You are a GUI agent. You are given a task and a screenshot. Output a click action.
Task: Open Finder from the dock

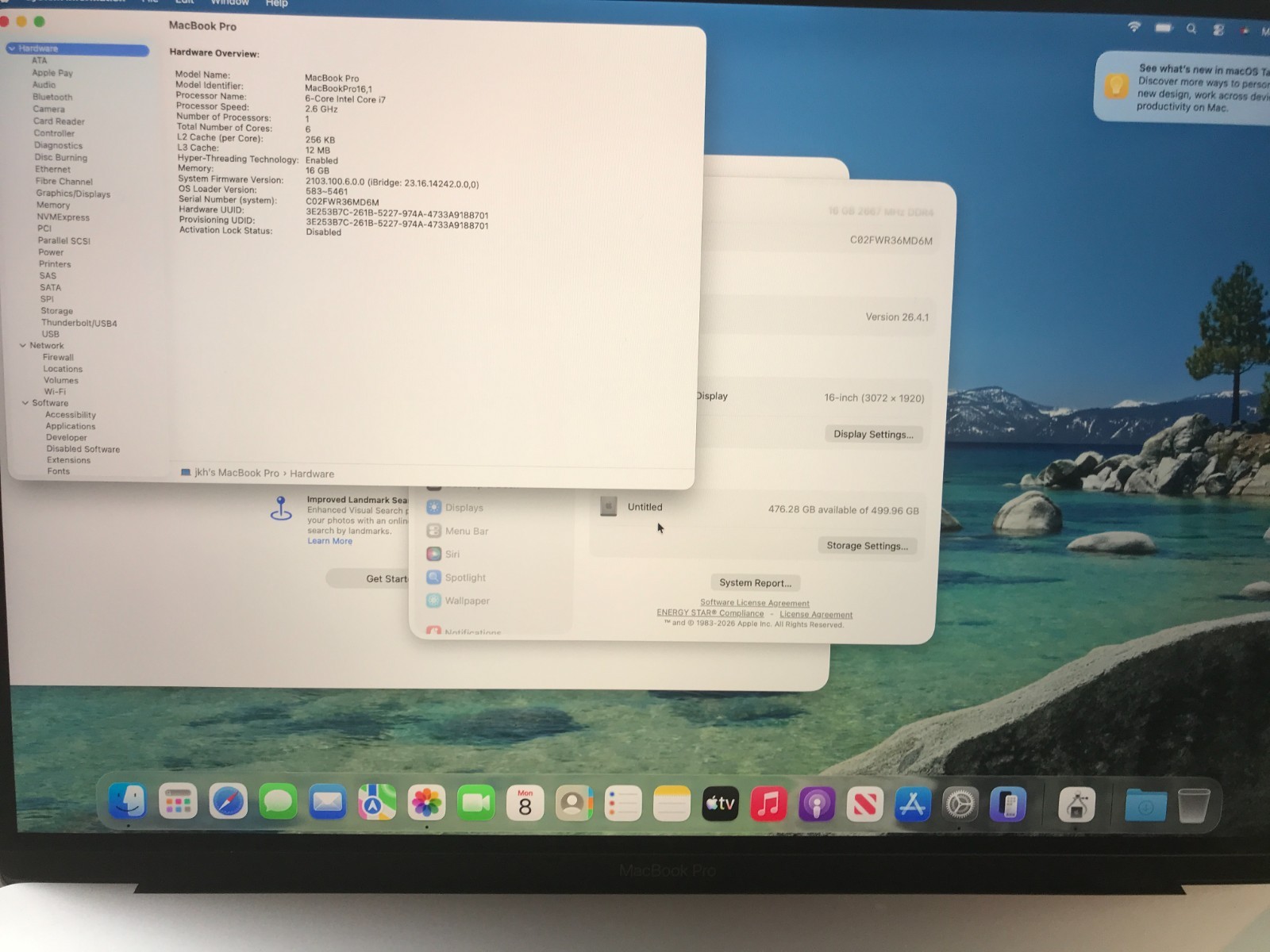128,801
